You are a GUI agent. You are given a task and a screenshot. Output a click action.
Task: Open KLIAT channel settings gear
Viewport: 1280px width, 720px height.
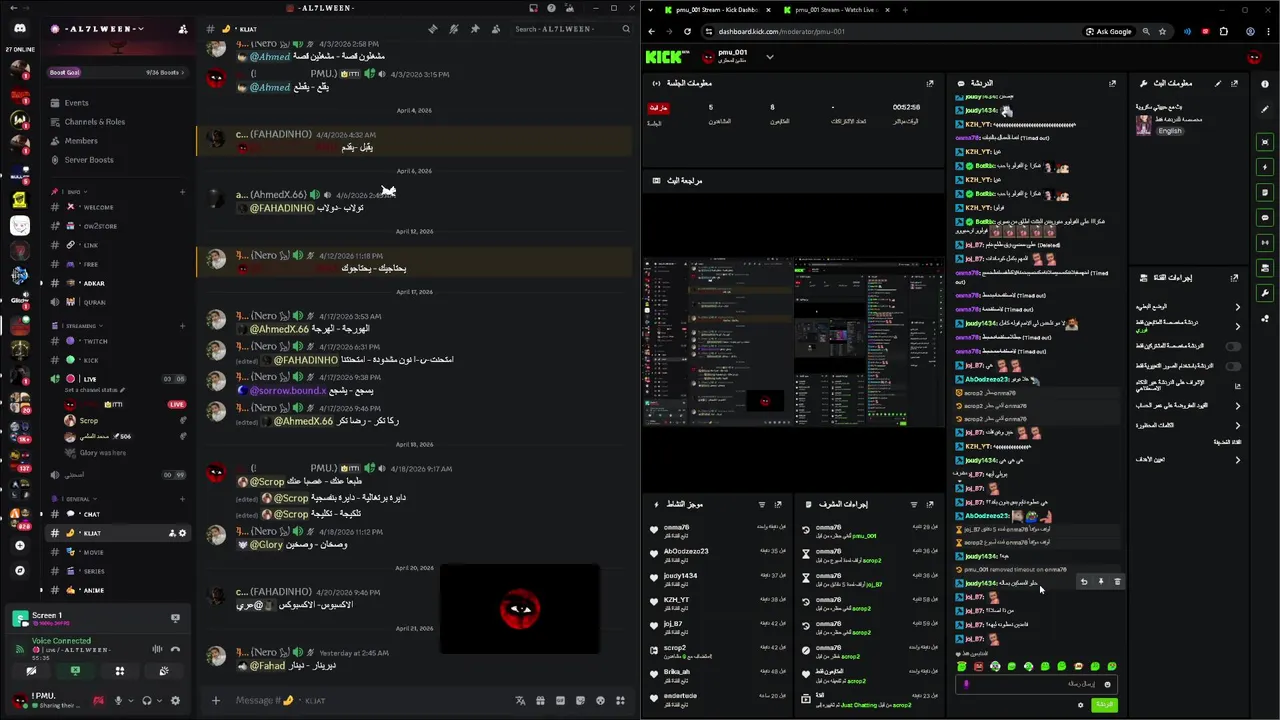(x=182, y=533)
